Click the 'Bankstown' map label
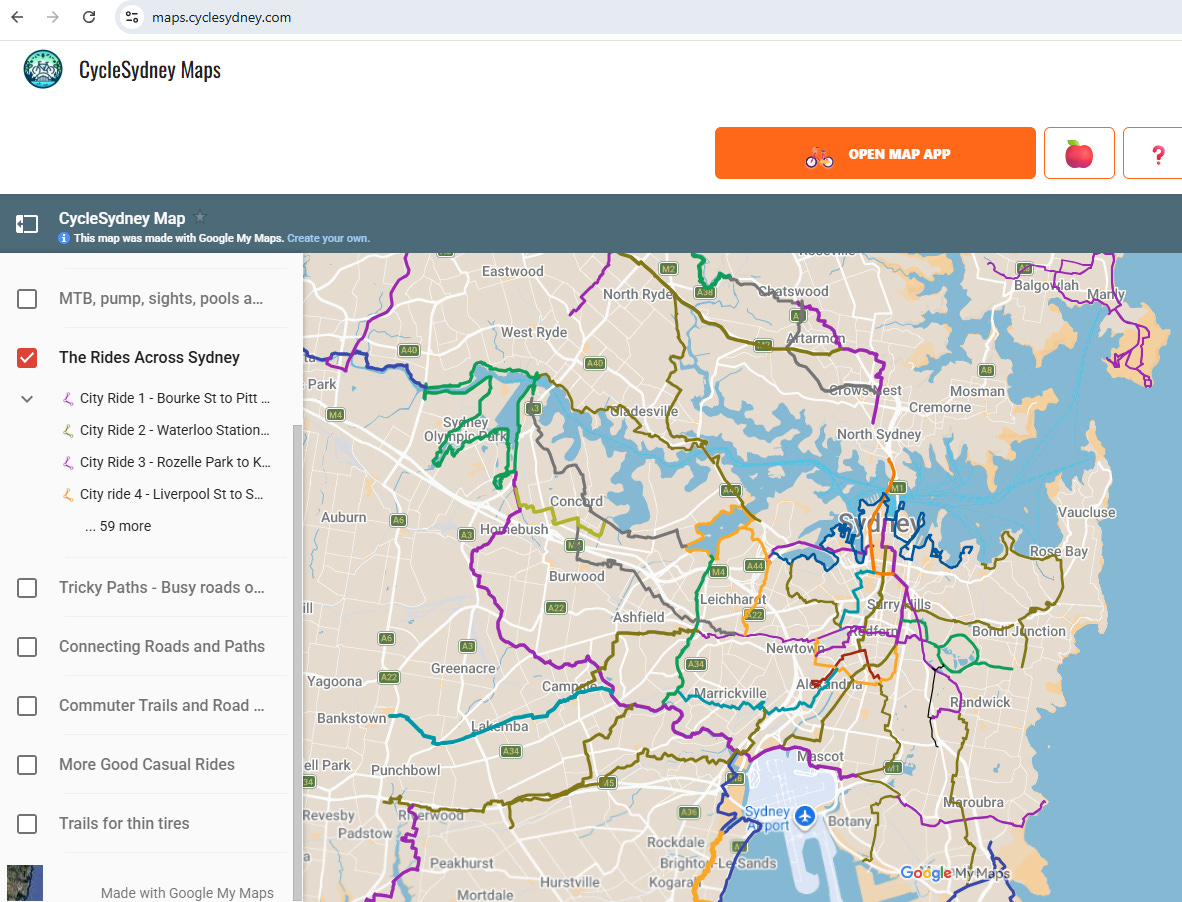The width and height of the screenshot is (1182, 902). pos(351,718)
